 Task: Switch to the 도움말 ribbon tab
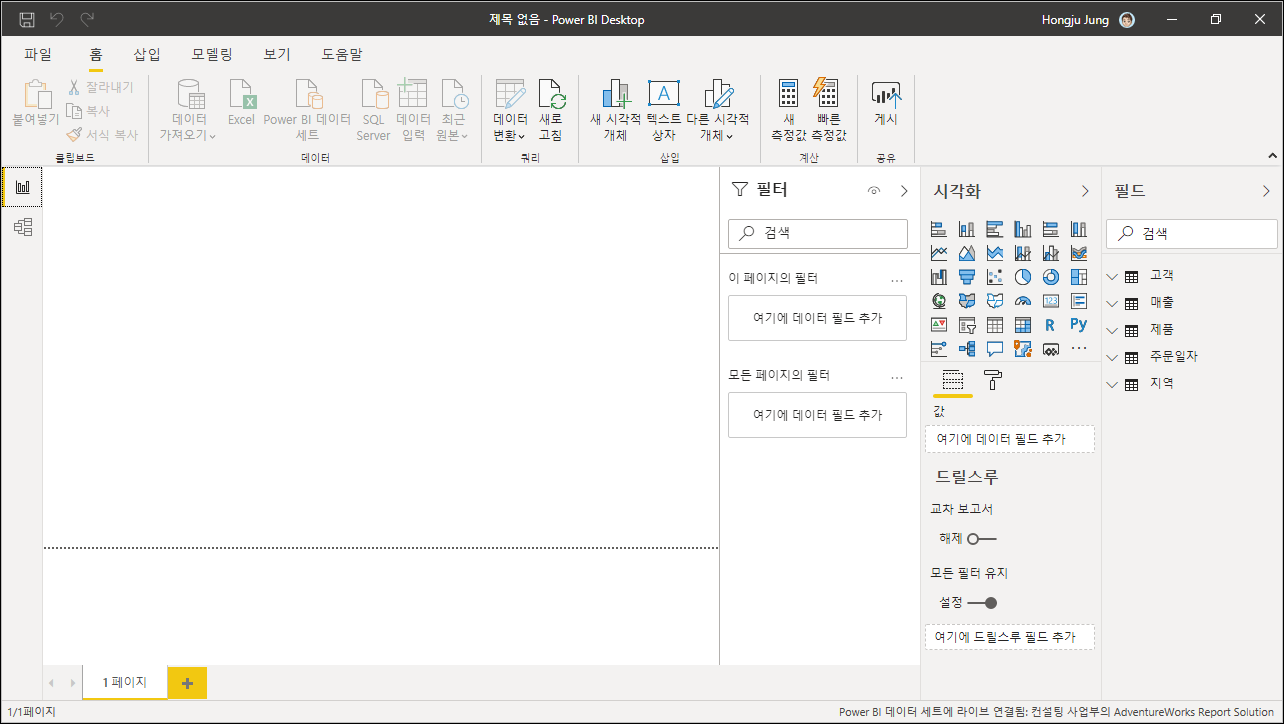coord(342,54)
